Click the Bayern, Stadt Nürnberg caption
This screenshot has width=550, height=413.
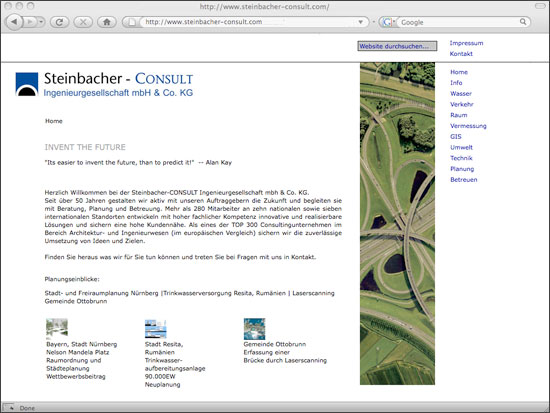click(82, 344)
